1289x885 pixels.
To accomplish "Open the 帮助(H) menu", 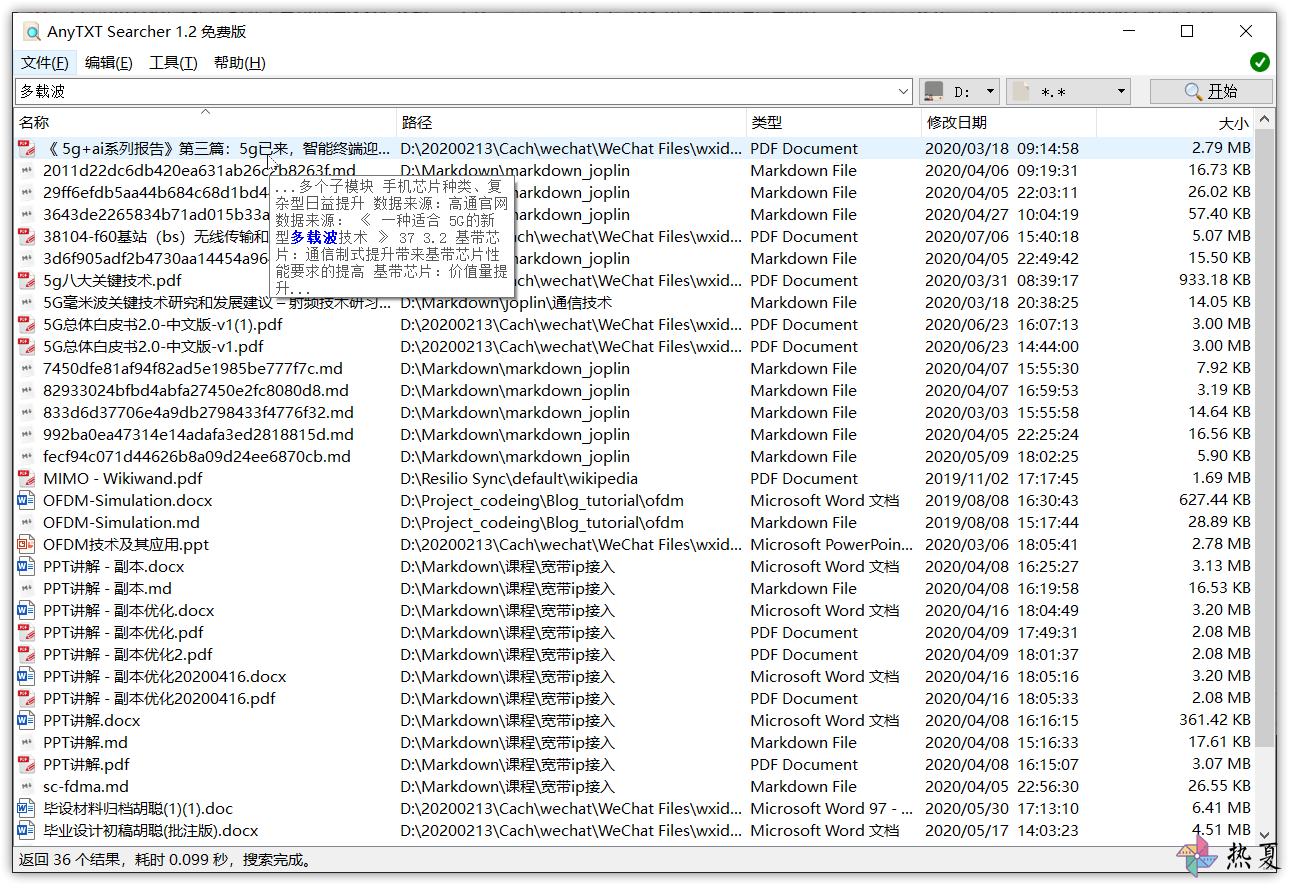I will 240,63.
